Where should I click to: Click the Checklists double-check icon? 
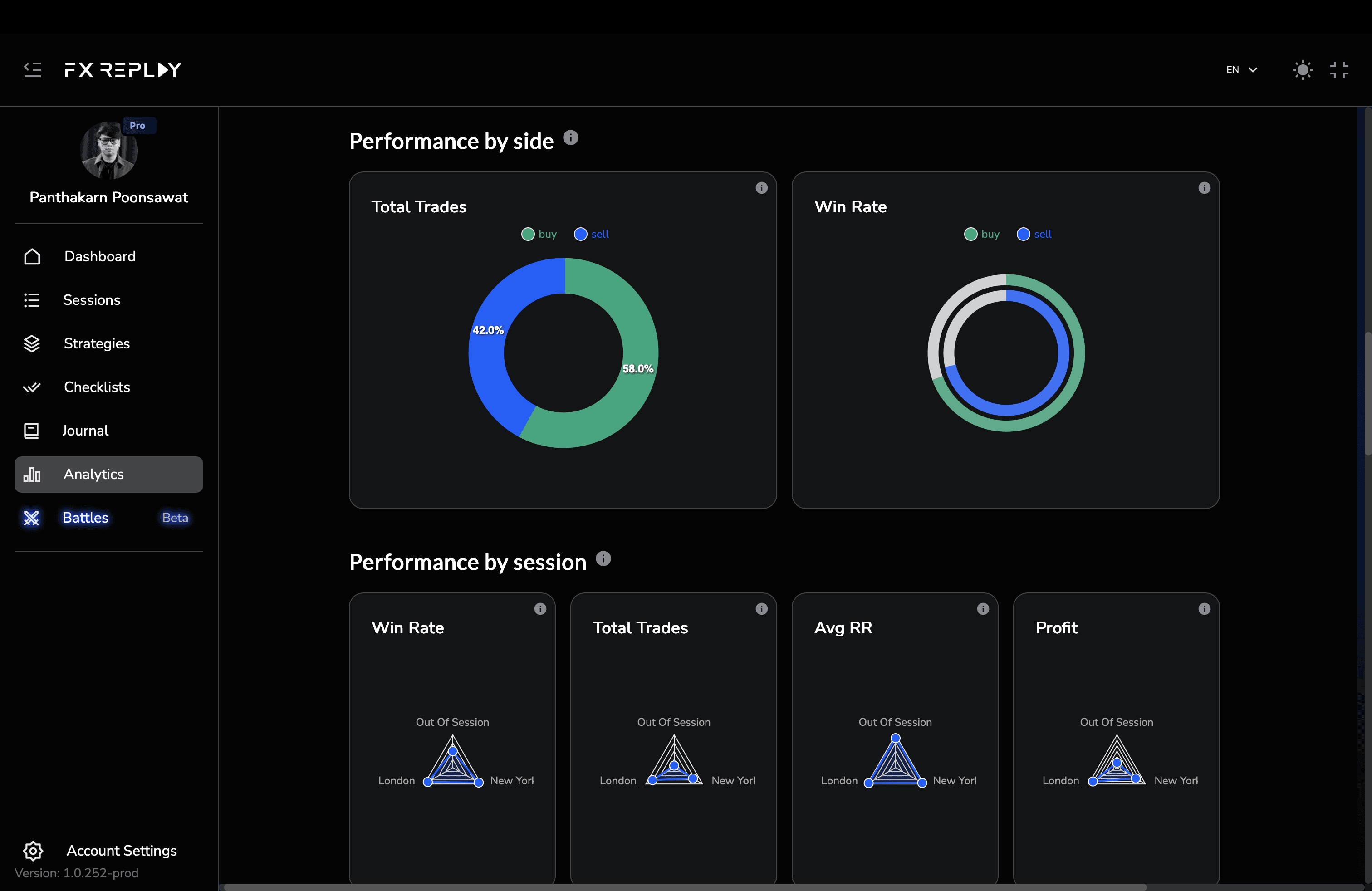pos(32,387)
